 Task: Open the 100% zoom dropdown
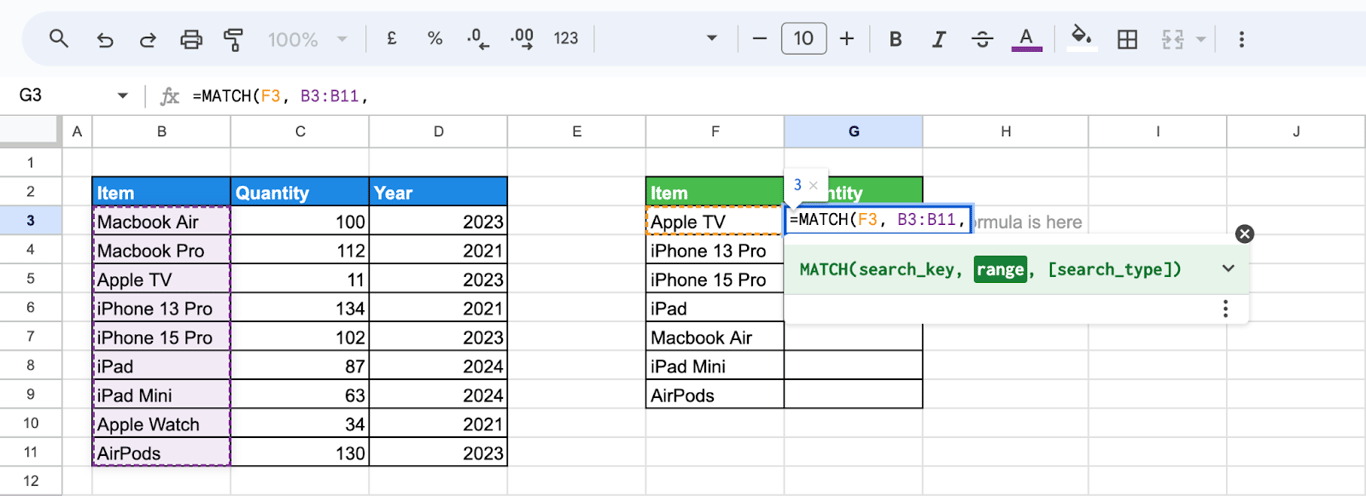point(307,39)
